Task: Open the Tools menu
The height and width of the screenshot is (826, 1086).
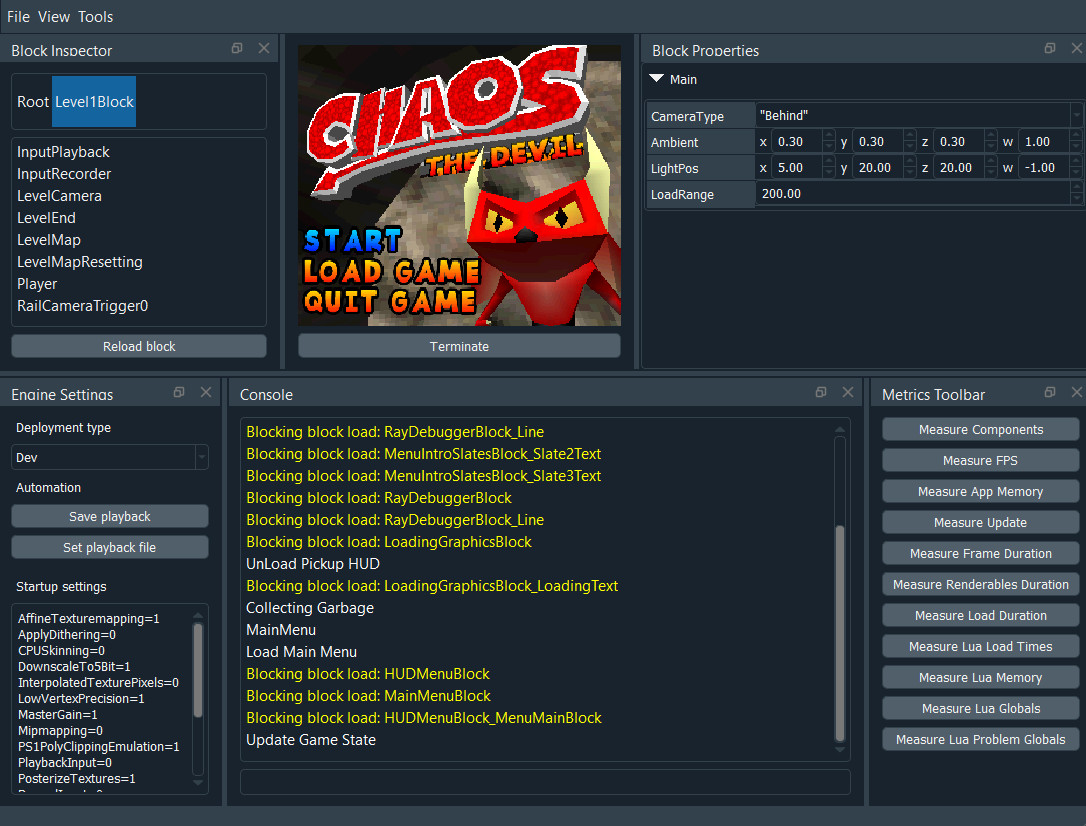Action: 96,17
